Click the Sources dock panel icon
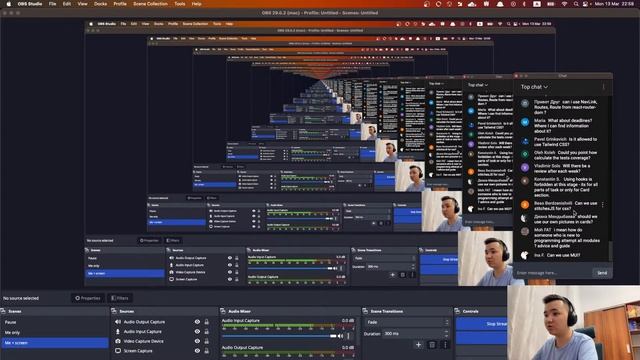This screenshot has width=640, height=360. coord(114,311)
